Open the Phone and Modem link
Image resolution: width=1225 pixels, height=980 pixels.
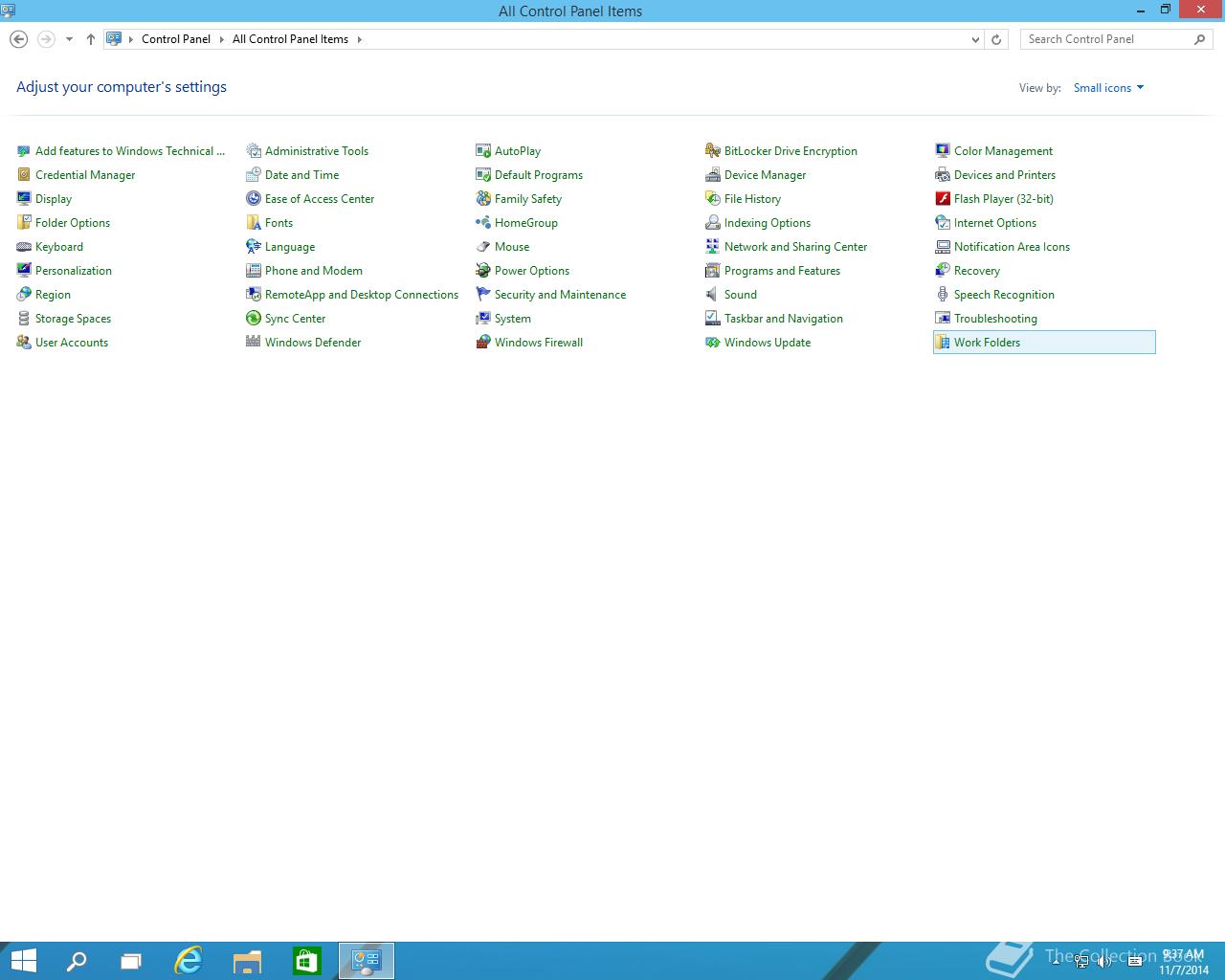[x=313, y=271]
